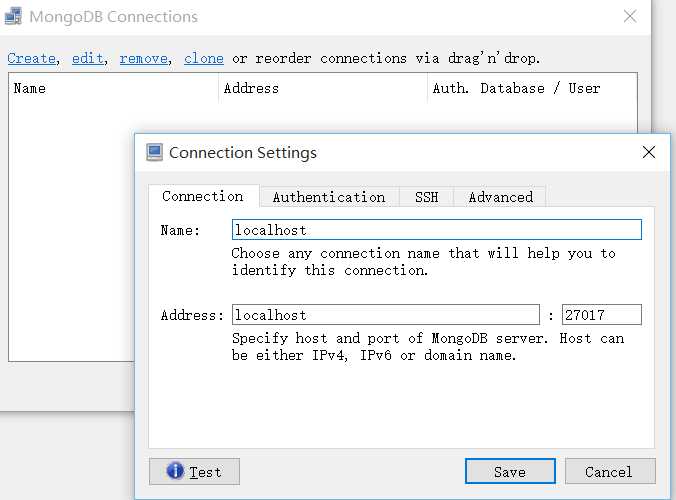Select the Address column header
The image size is (676, 500).
pos(323,88)
